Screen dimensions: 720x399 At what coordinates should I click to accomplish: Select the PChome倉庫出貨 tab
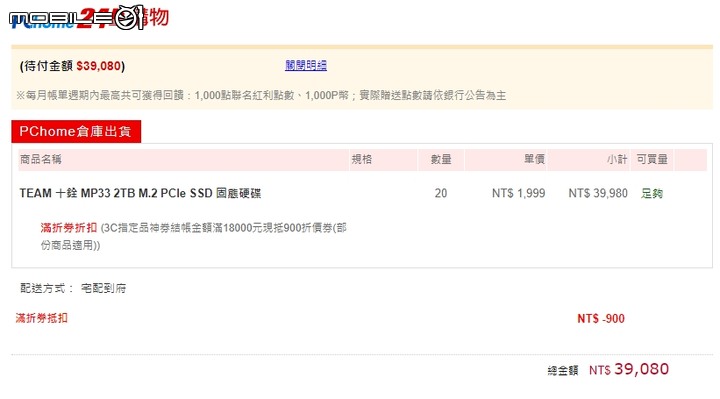click(76, 131)
